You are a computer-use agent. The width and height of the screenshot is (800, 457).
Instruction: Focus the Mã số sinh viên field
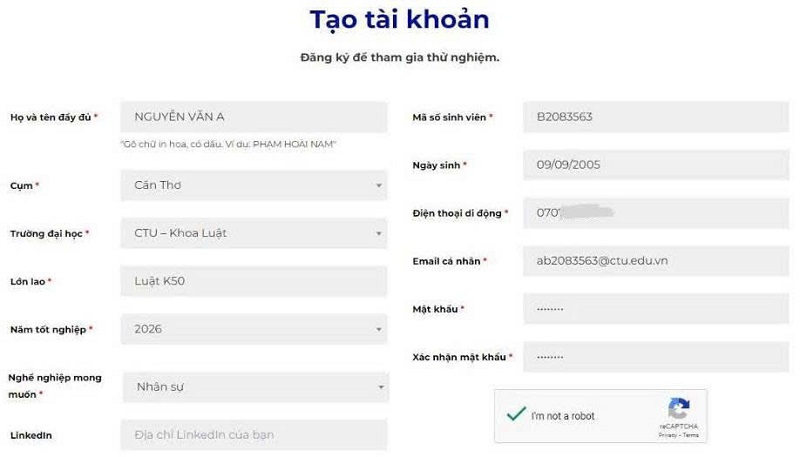(x=656, y=117)
